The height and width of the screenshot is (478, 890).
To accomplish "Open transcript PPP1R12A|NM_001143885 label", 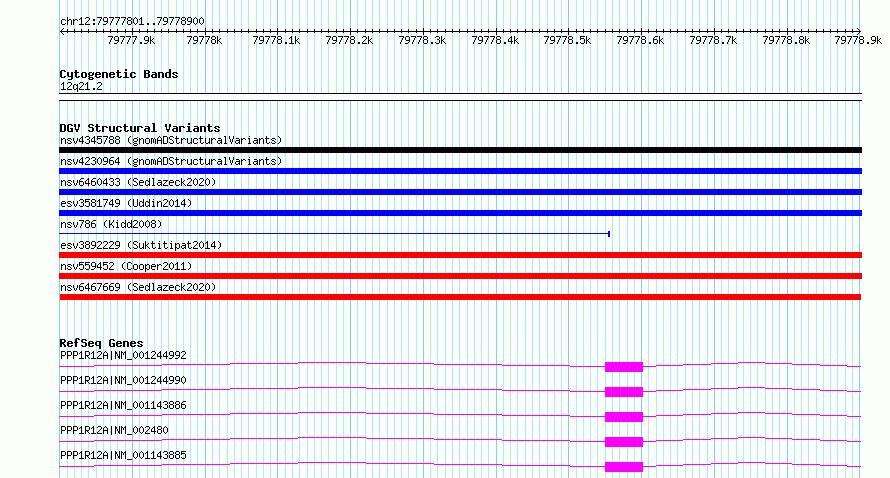I will 123,455.
